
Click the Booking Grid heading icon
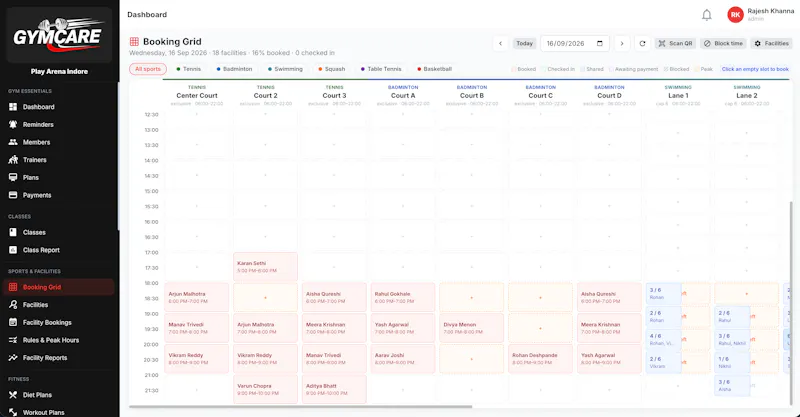coord(134,42)
